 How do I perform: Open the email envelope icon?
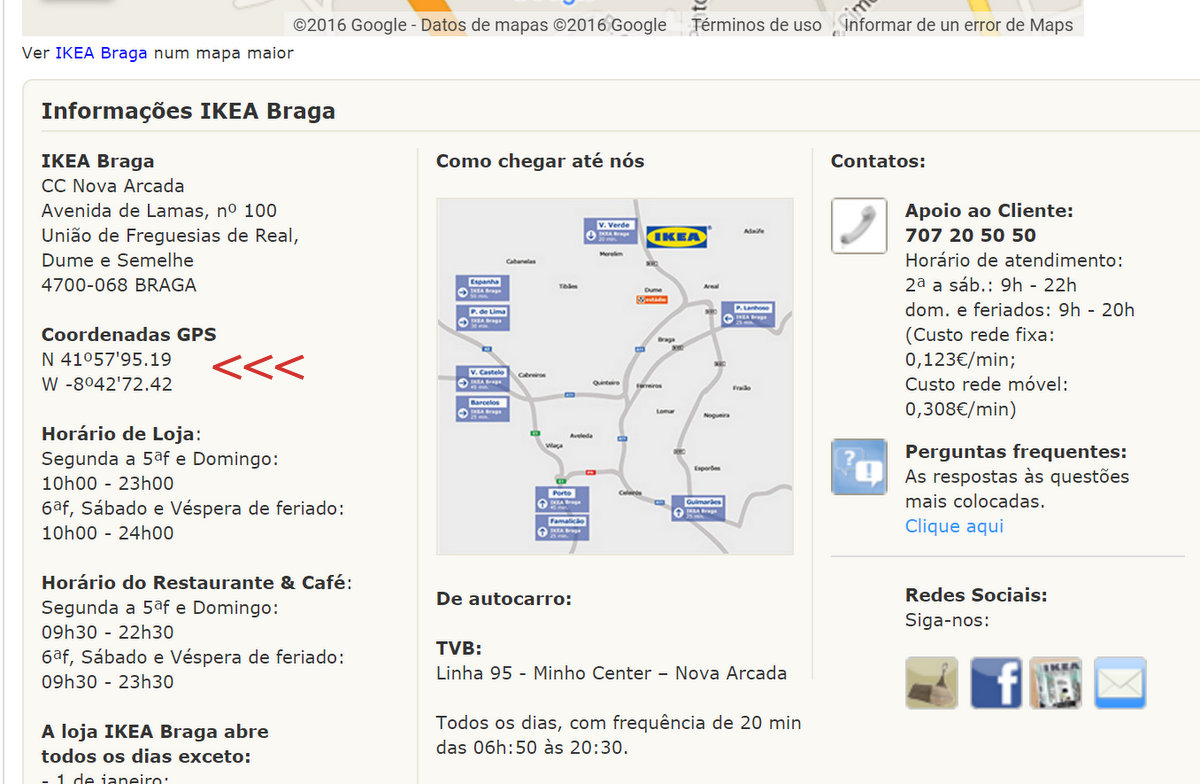1120,683
